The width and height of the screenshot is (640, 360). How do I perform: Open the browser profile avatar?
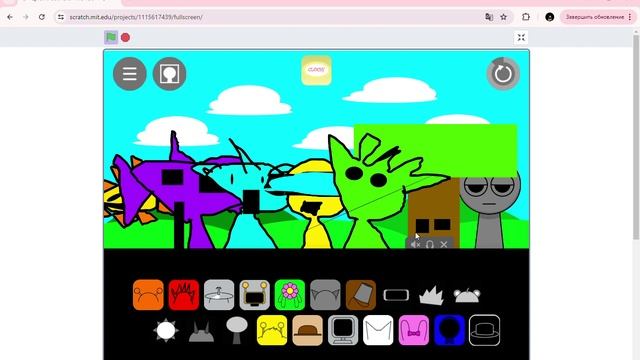point(550,17)
